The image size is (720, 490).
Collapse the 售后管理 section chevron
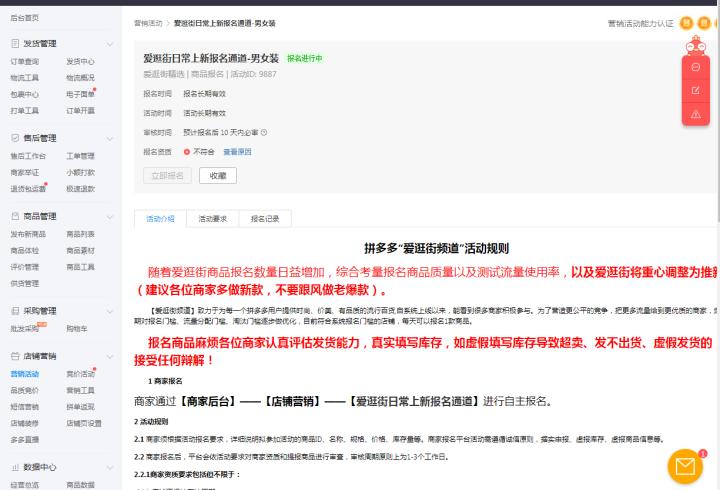(110, 138)
